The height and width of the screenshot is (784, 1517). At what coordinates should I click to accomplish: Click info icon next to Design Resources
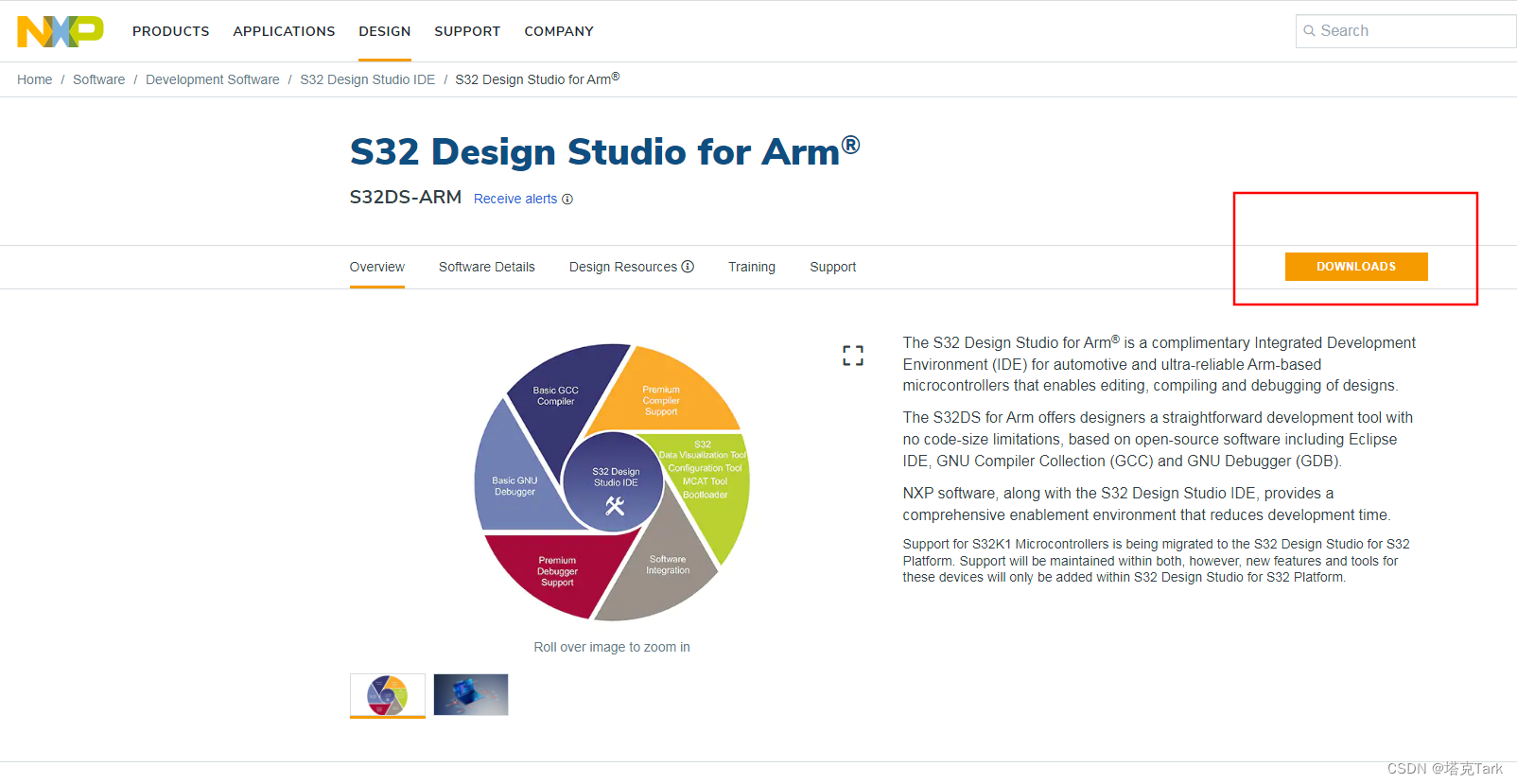[688, 267]
